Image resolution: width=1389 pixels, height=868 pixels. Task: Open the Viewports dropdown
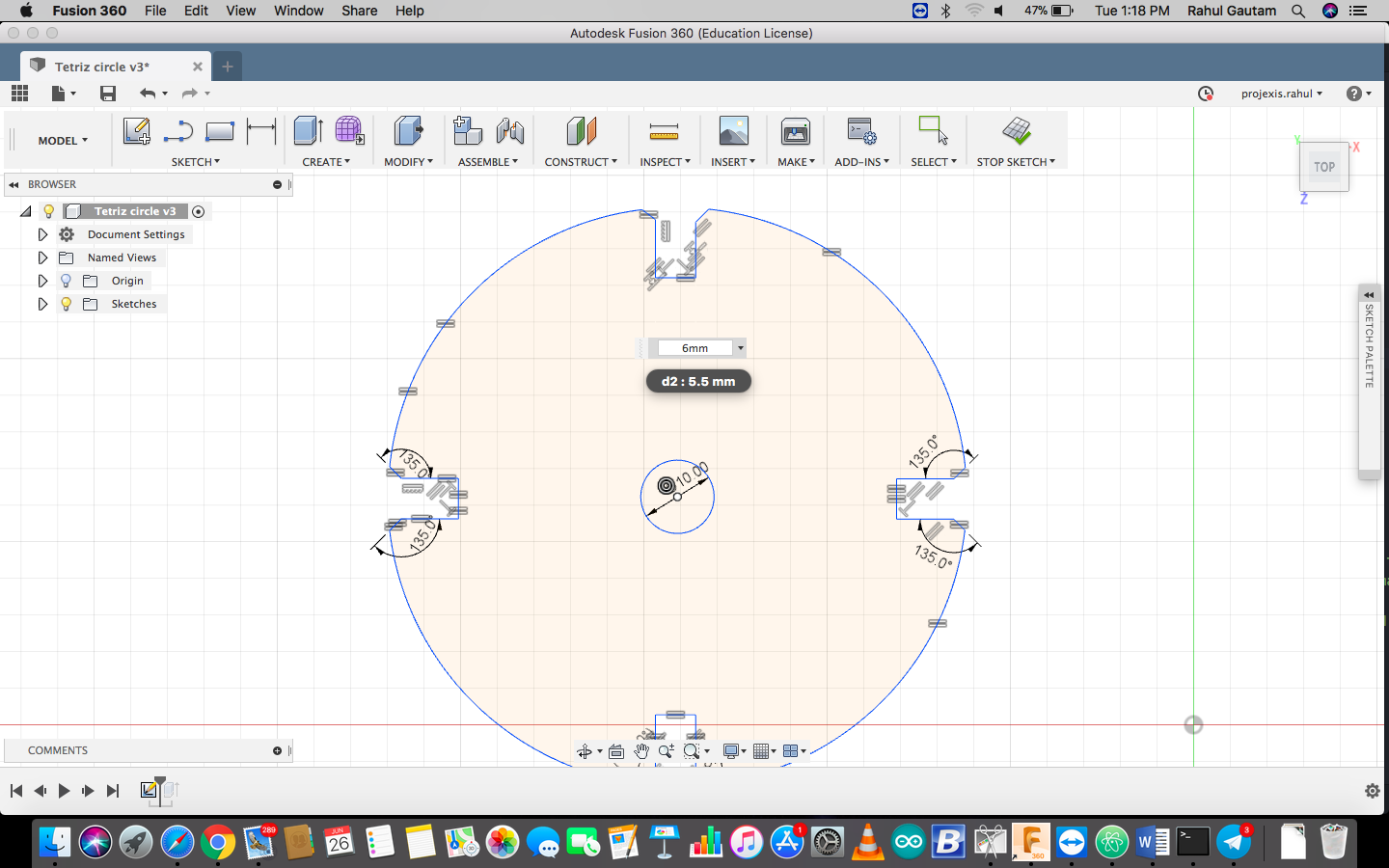coord(795,751)
